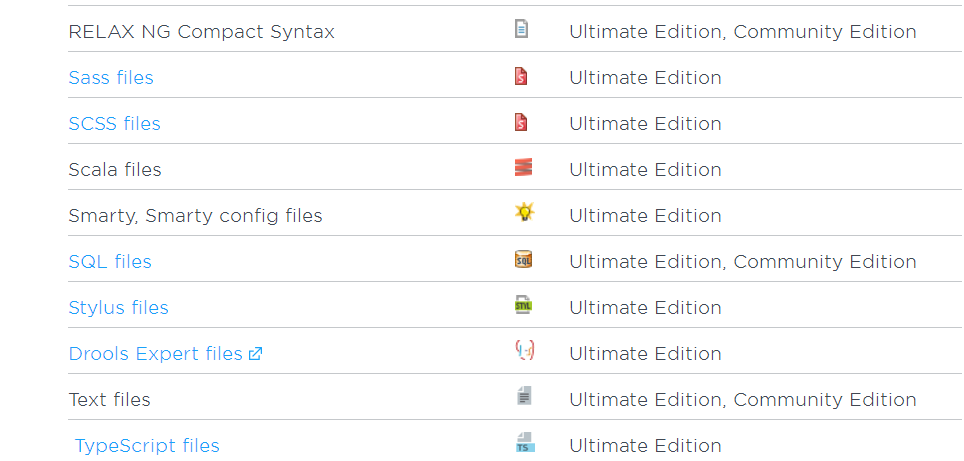964x461 pixels.
Task: Click the Stylus file type icon
Action: [523, 305]
